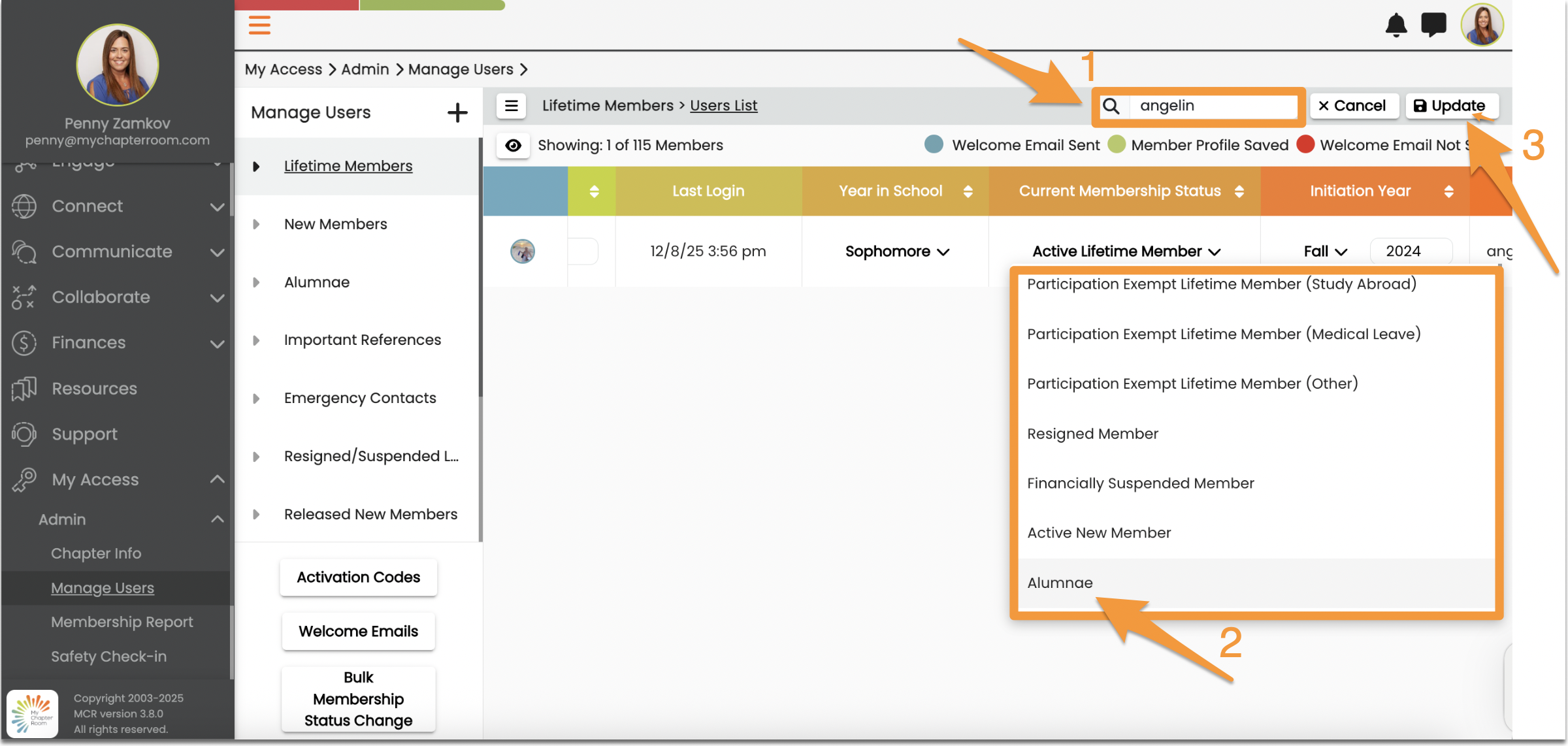Collapse the My Access sidebar section
The width and height of the screenshot is (1568, 746).
(218, 479)
